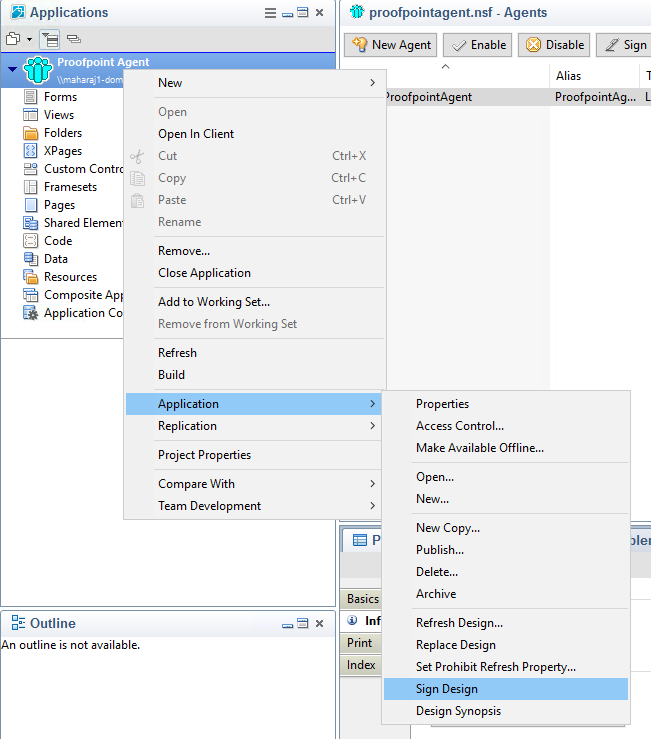Open application Properties in the submenu

click(x=506, y=404)
